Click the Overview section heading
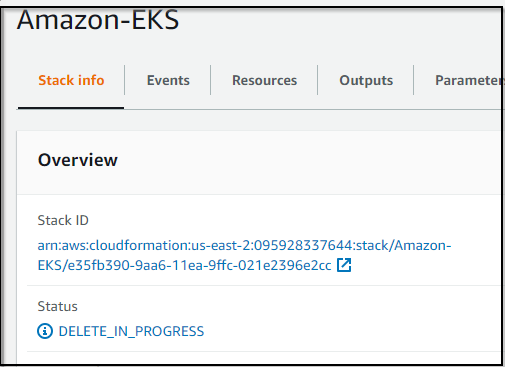The width and height of the screenshot is (505, 367). tap(78, 160)
